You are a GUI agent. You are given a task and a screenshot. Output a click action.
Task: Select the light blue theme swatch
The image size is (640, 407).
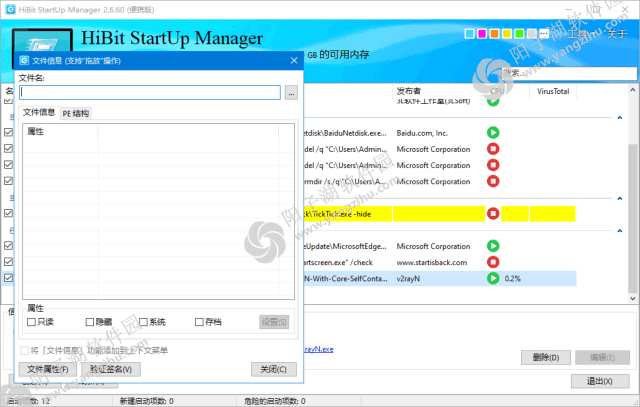coord(469,33)
